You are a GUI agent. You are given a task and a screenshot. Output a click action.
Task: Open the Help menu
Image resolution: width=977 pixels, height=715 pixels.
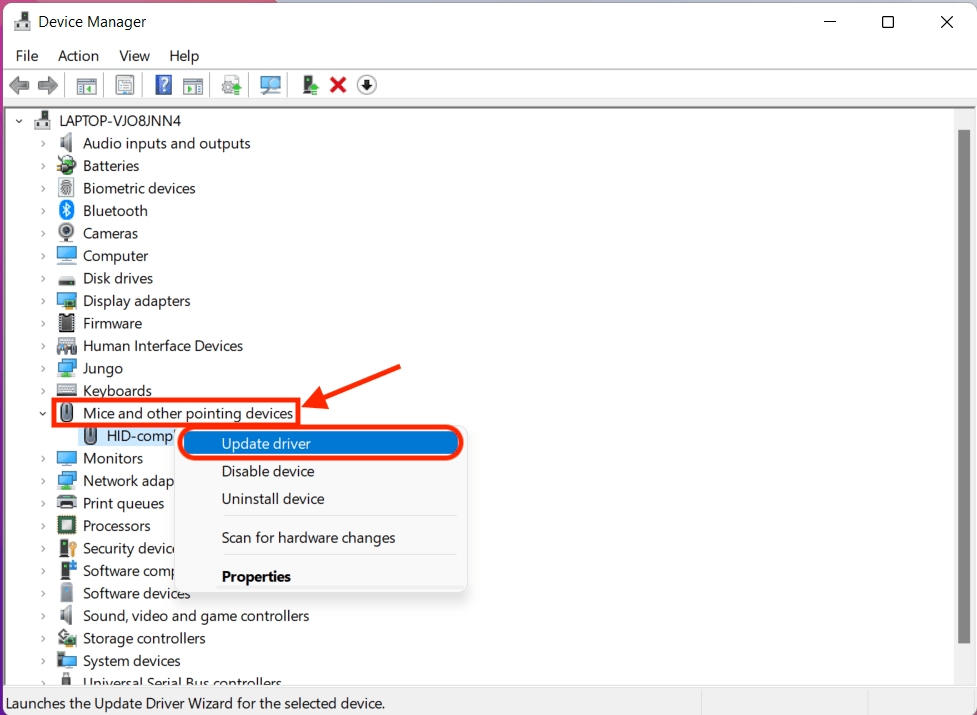pyautogui.click(x=184, y=56)
